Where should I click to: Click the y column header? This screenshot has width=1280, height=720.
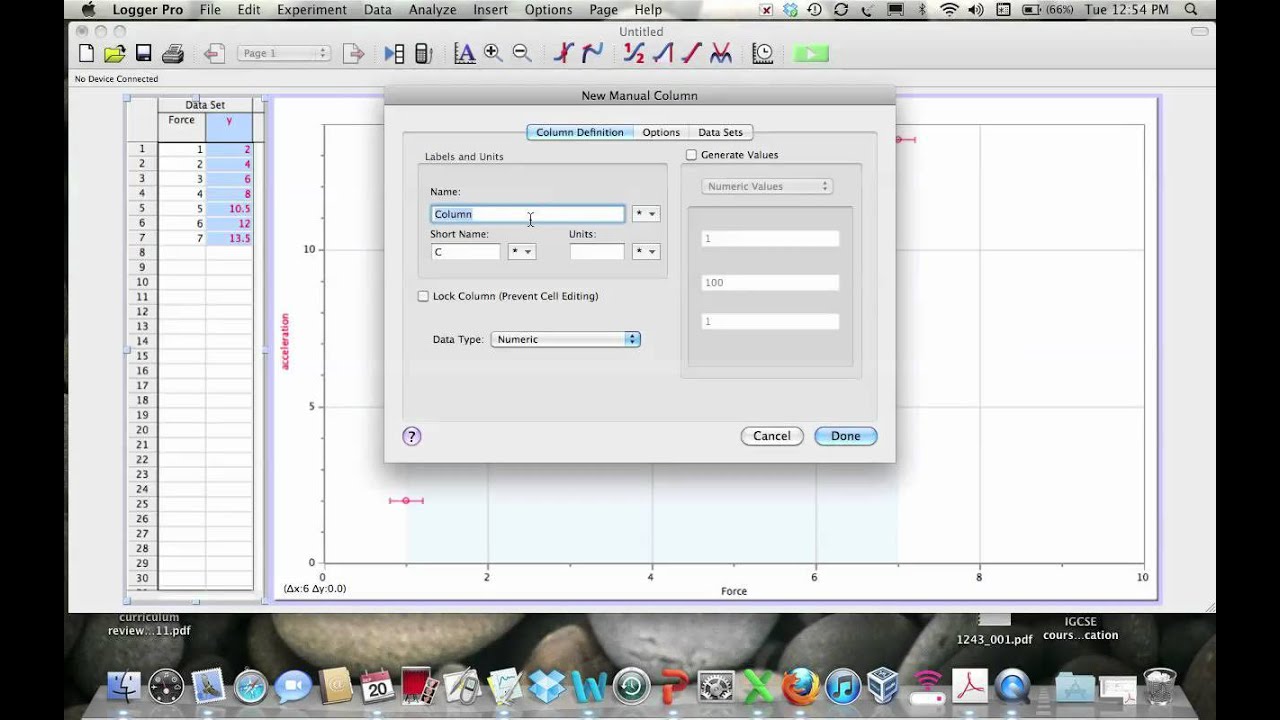click(x=229, y=126)
